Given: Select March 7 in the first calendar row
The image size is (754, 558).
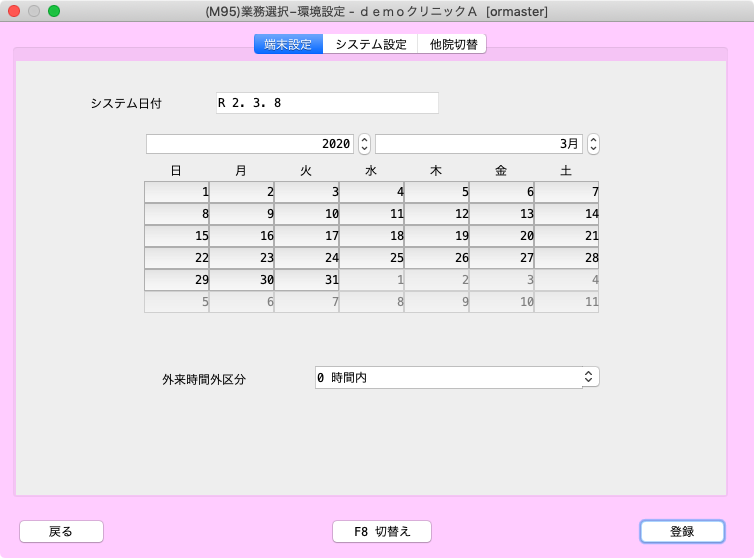Looking at the screenshot, I should 566,192.
